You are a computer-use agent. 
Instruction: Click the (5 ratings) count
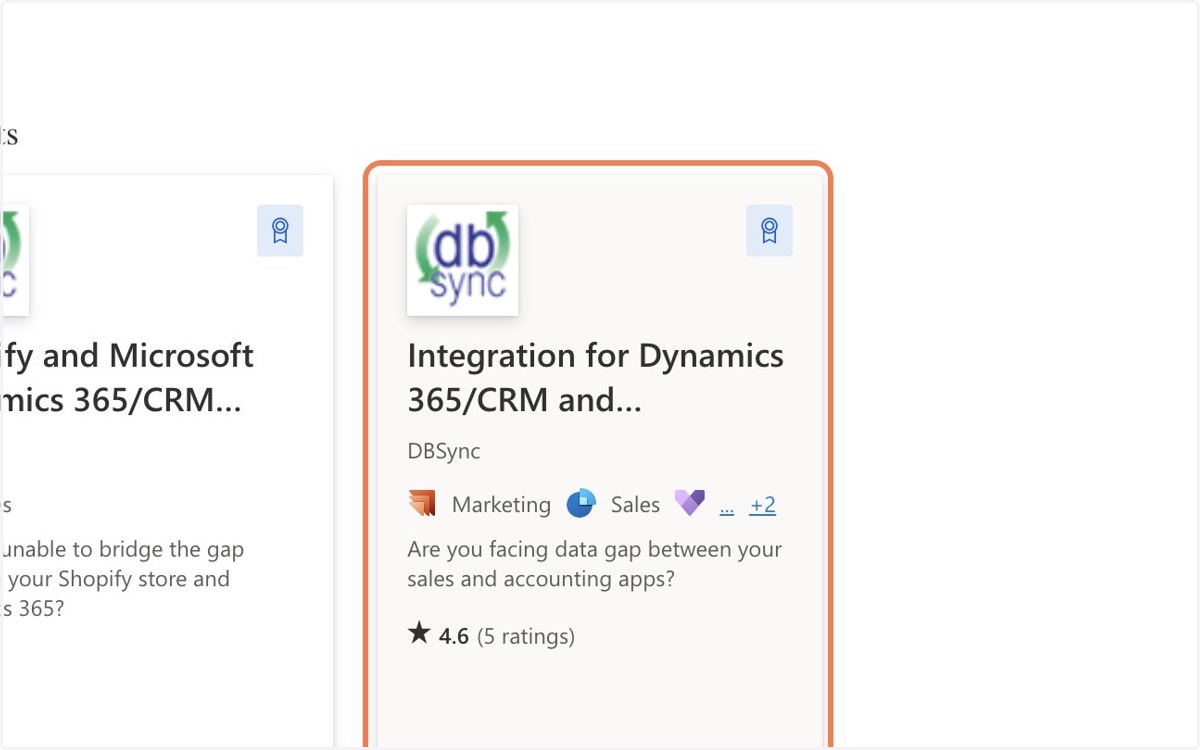(x=526, y=636)
